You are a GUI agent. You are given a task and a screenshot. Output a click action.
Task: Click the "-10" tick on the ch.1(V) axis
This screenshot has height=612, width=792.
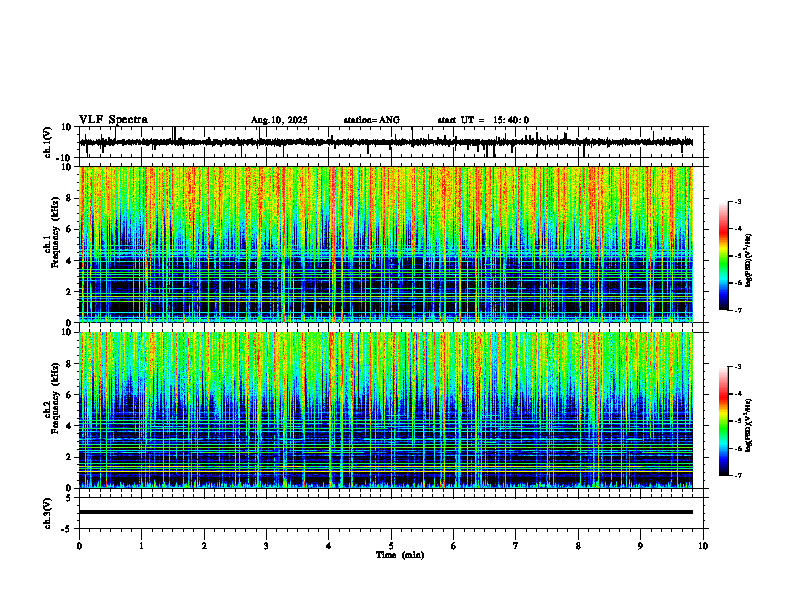click(x=65, y=158)
